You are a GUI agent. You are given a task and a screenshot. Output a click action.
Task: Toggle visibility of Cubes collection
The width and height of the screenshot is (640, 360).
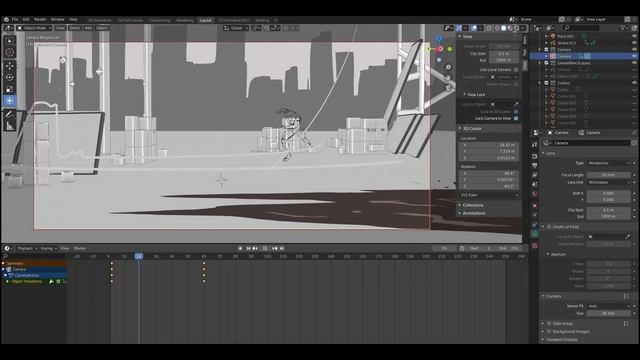[x=634, y=83]
